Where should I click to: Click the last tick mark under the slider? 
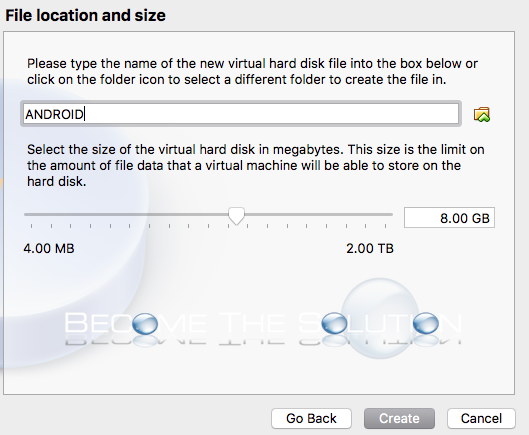385,226
